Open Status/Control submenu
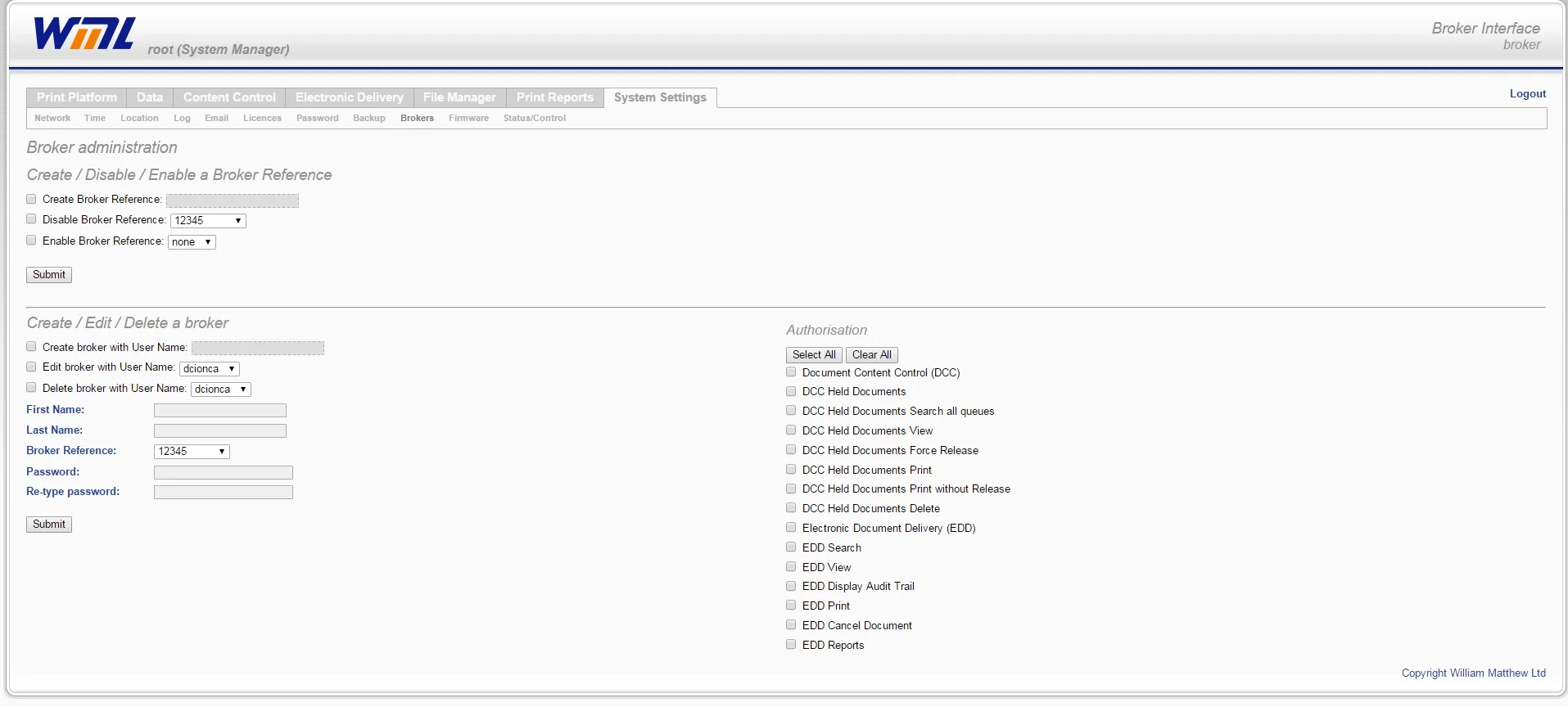This screenshot has width=1568, height=707. coord(535,118)
